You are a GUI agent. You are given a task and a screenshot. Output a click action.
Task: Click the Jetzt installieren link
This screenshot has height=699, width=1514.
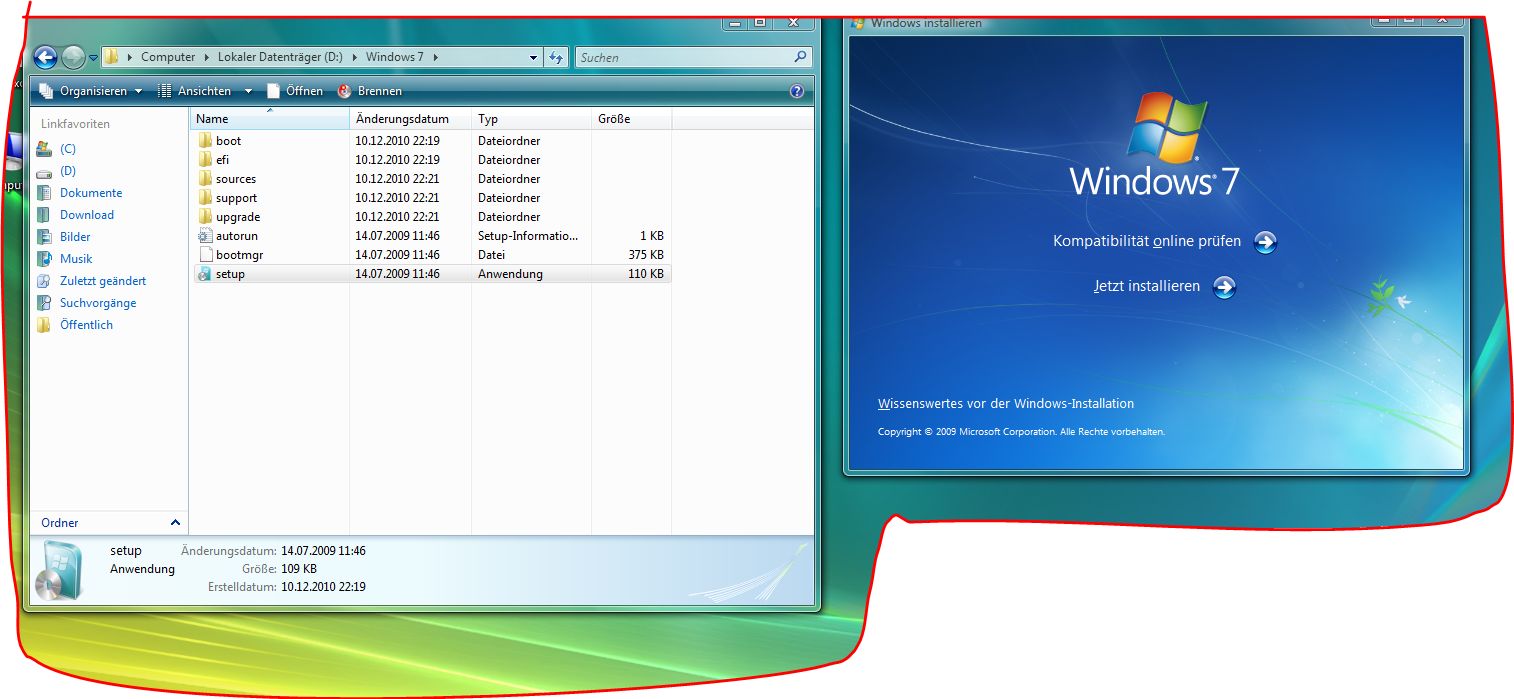point(1147,286)
